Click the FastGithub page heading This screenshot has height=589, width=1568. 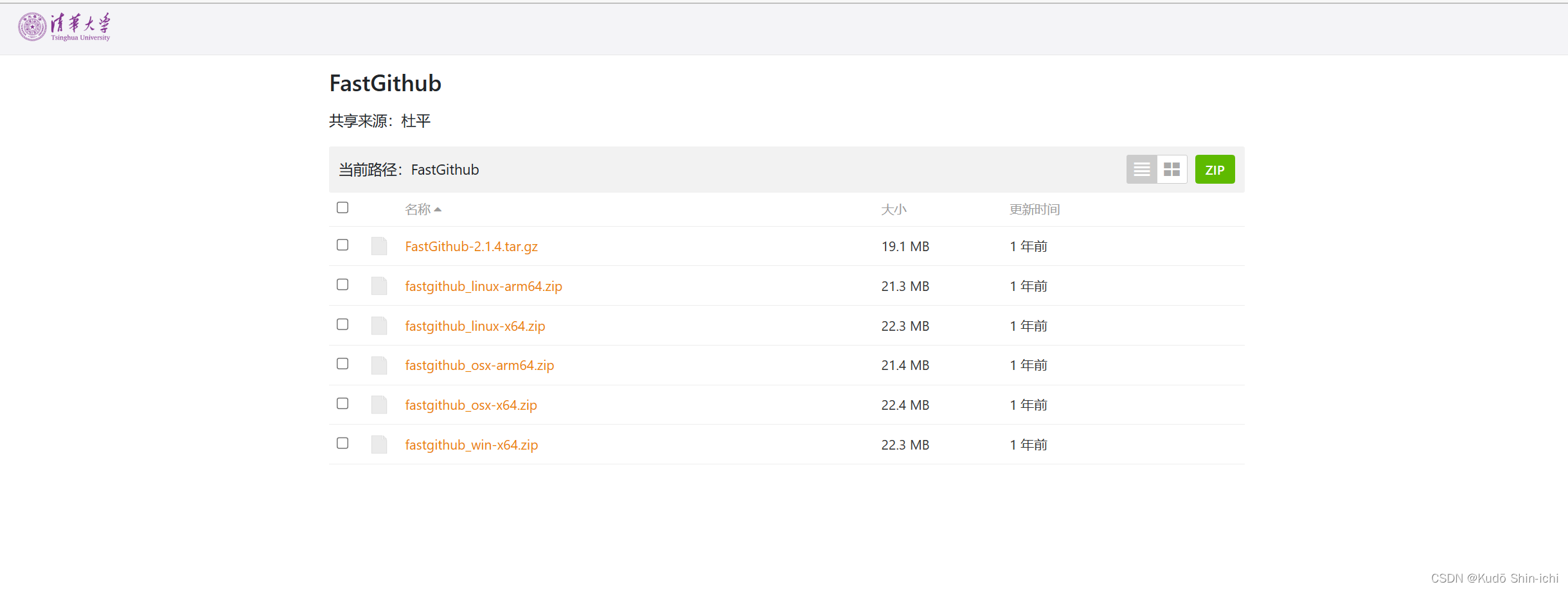pyautogui.click(x=385, y=84)
